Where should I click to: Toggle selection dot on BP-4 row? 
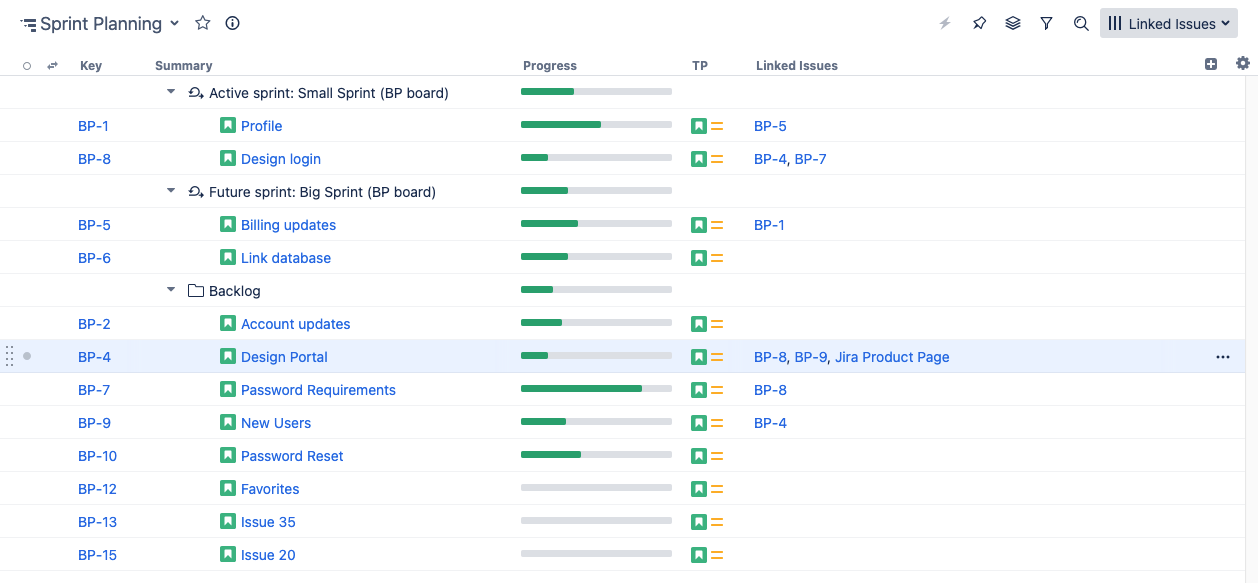(x=27, y=356)
